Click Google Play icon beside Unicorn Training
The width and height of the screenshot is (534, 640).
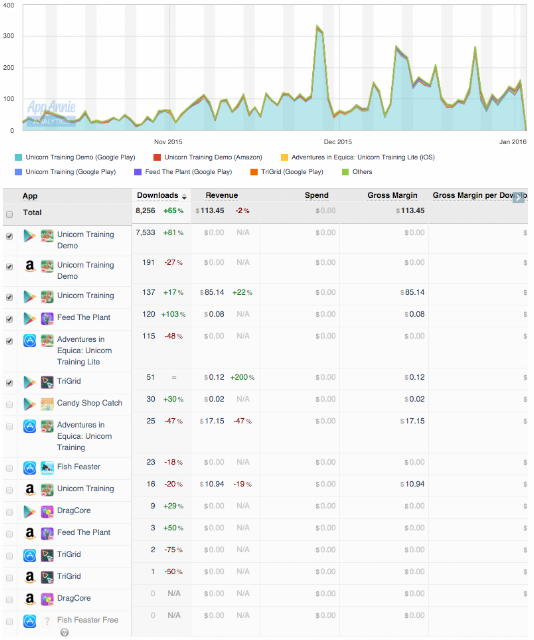(x=29, y=297)
